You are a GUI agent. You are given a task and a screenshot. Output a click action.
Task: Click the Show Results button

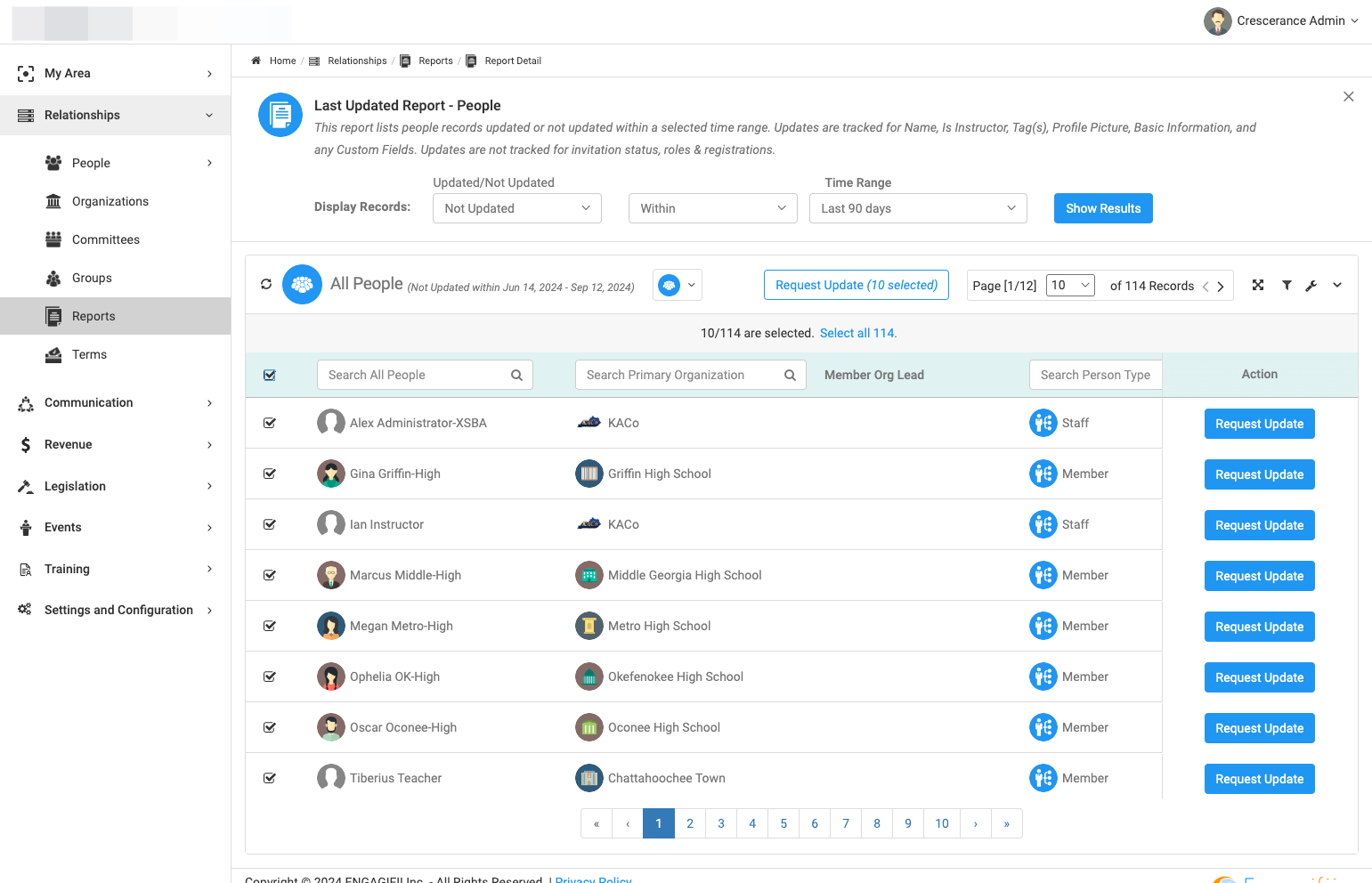tap(1103, 208)
